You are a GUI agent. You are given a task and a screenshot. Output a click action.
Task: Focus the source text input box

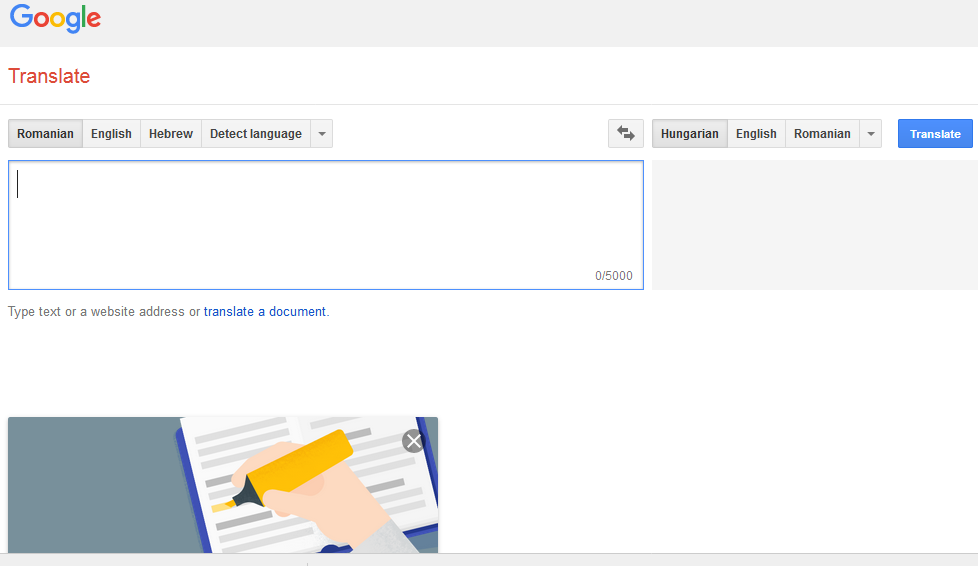(325, 220)
